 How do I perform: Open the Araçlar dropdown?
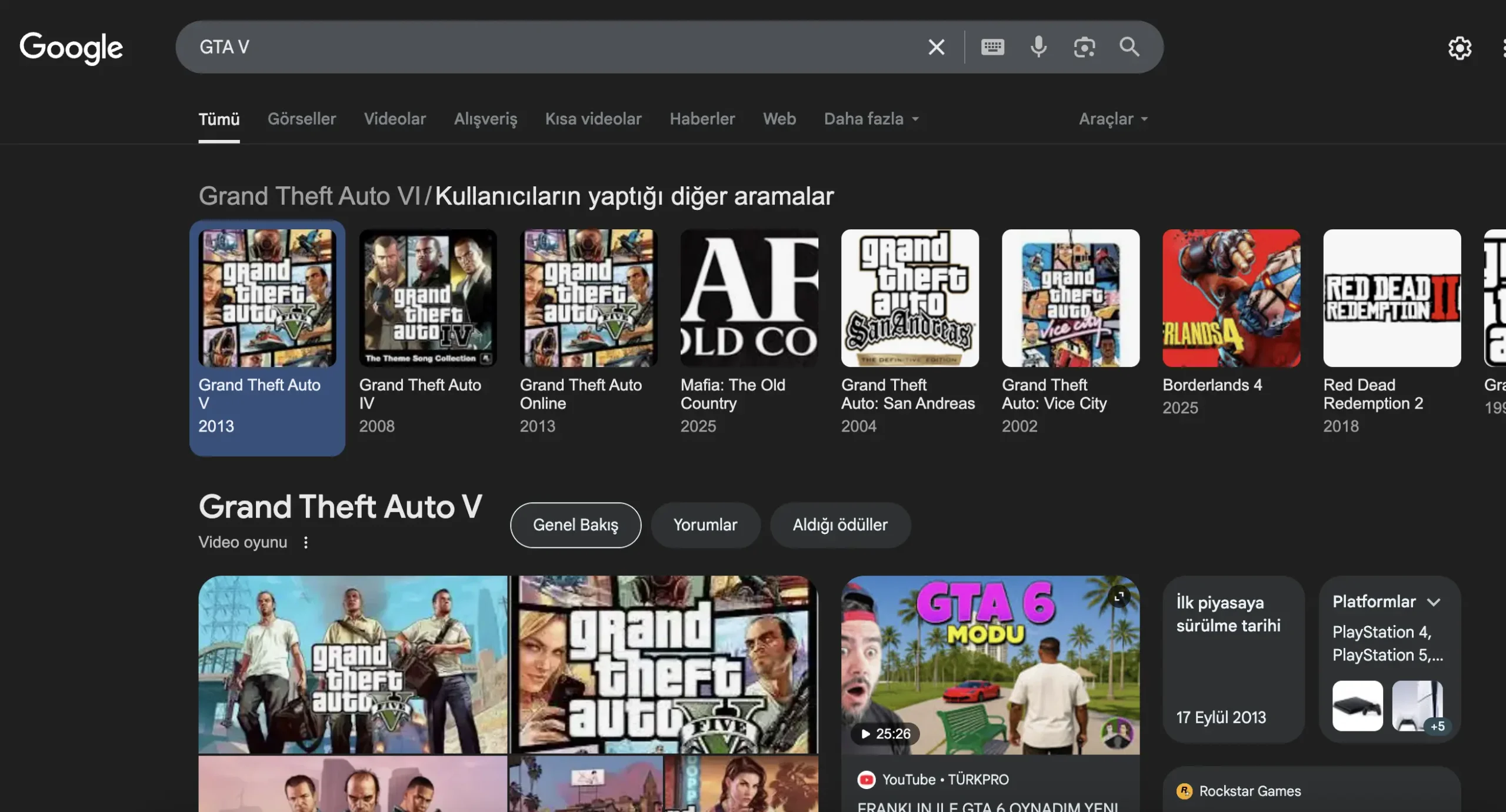click(1112, 119)
